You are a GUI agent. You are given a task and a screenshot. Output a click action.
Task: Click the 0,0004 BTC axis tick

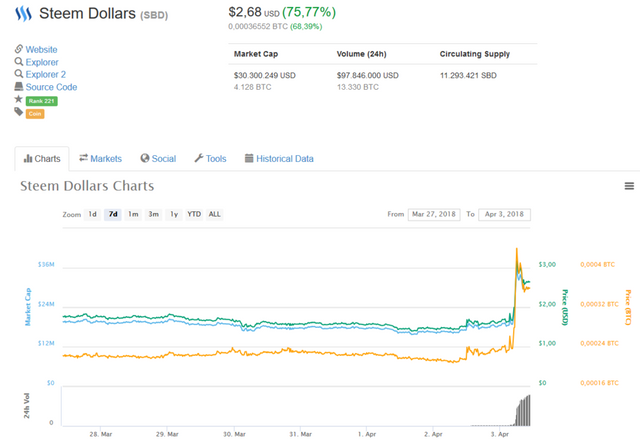coord(598,264)
